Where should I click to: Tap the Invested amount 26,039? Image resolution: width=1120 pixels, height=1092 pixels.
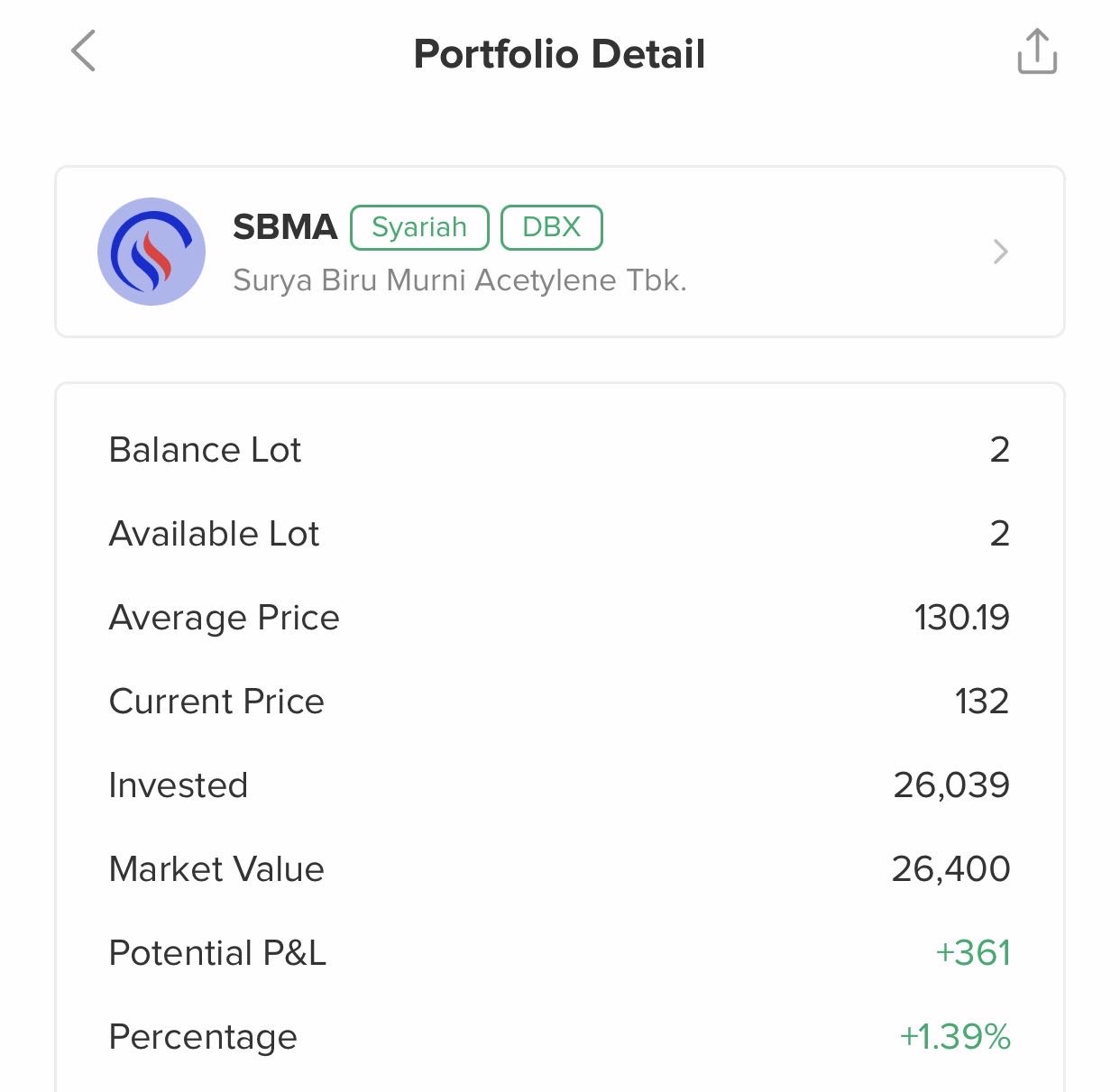tap(951, 785)
